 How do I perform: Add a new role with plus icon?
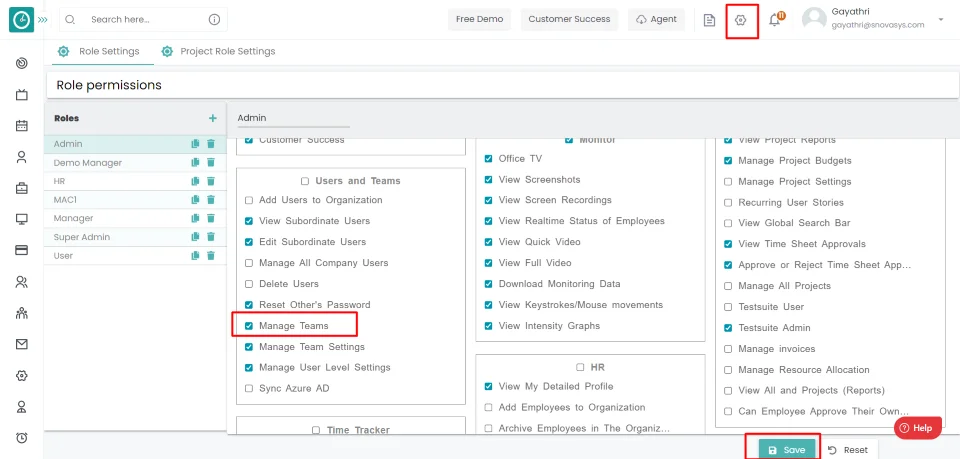tap(212, 118)
